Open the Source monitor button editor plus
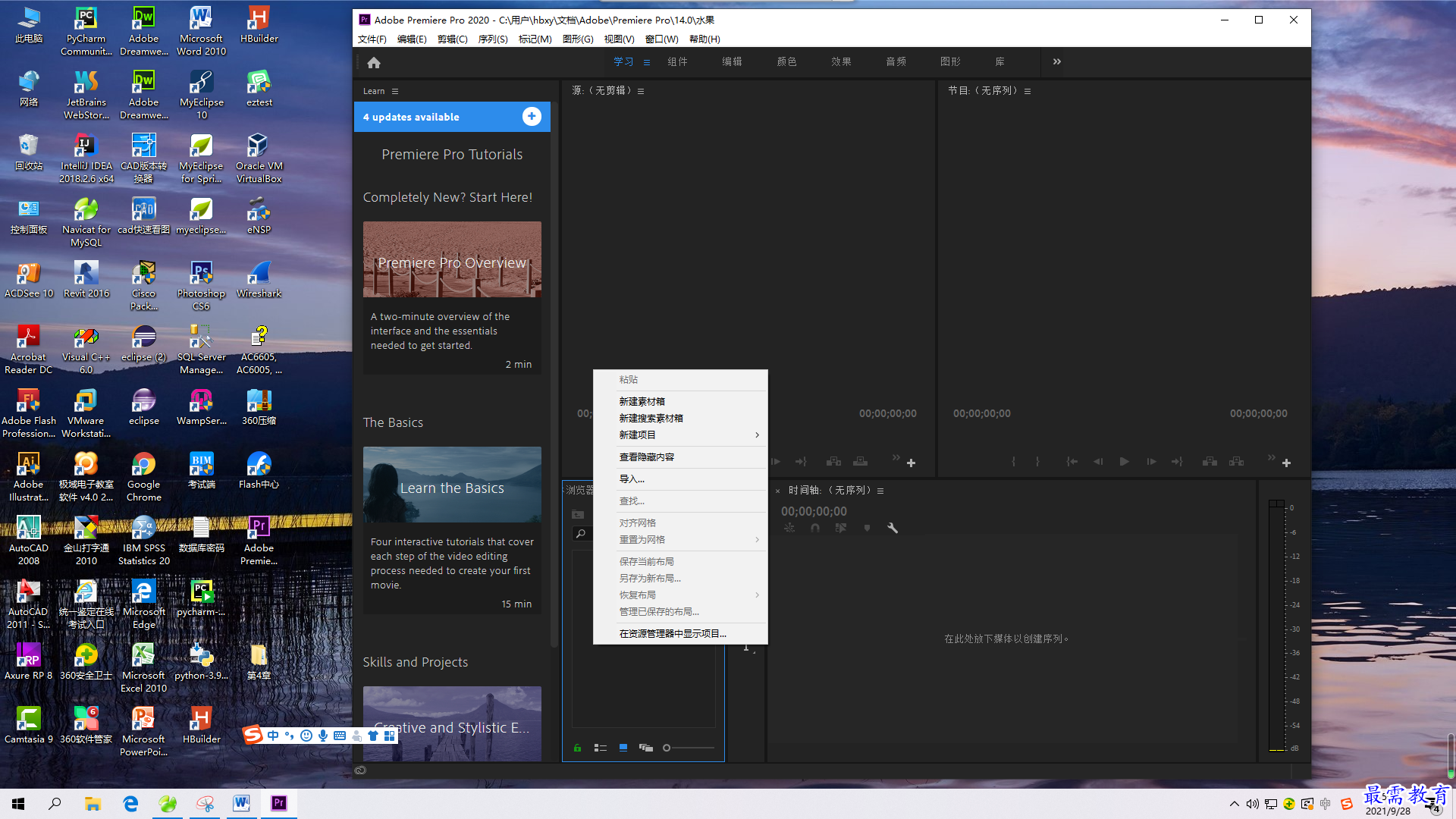This screenshot has height=819, width=1456. [911, 463]
